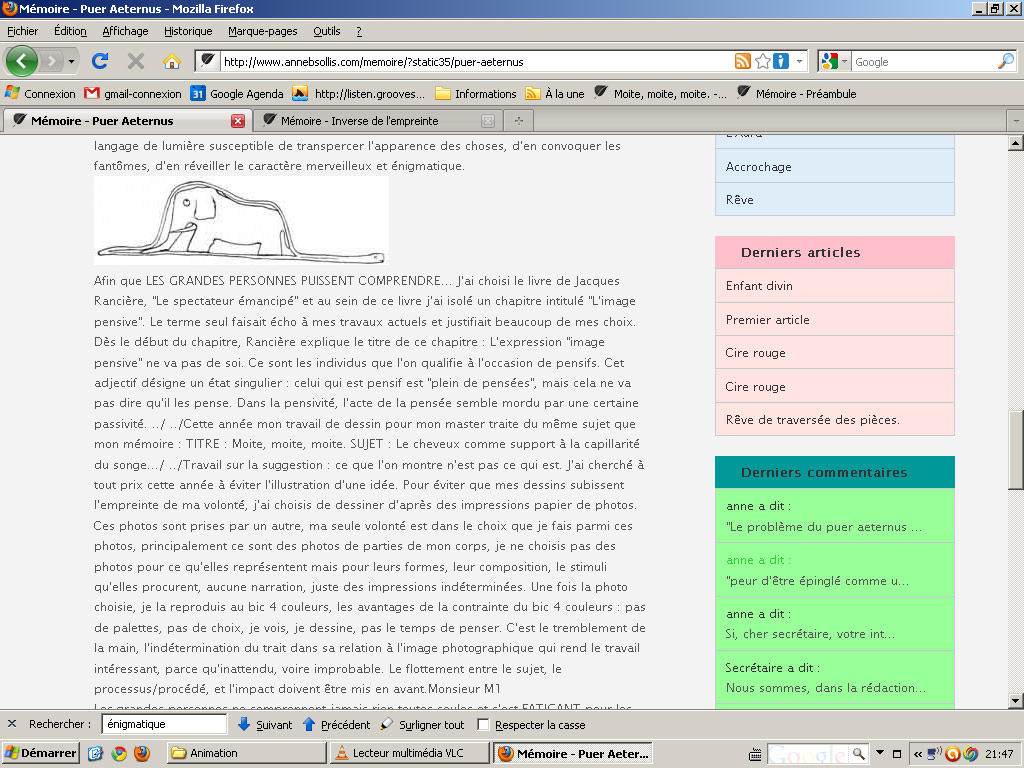Viewport: 1024px width, 768px height.
Task: Open the Historique menu
Action: [x=188, y=31]
